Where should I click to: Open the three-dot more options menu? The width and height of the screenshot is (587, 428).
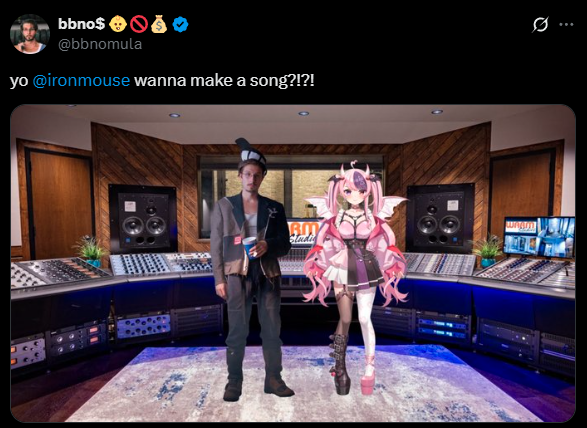point(566,25)
